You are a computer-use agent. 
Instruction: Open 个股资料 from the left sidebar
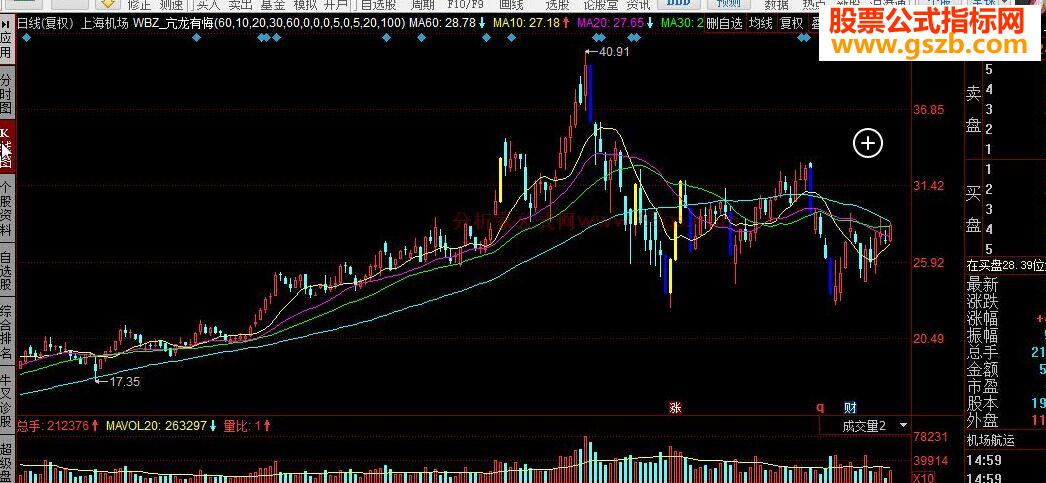coord(6,207)
